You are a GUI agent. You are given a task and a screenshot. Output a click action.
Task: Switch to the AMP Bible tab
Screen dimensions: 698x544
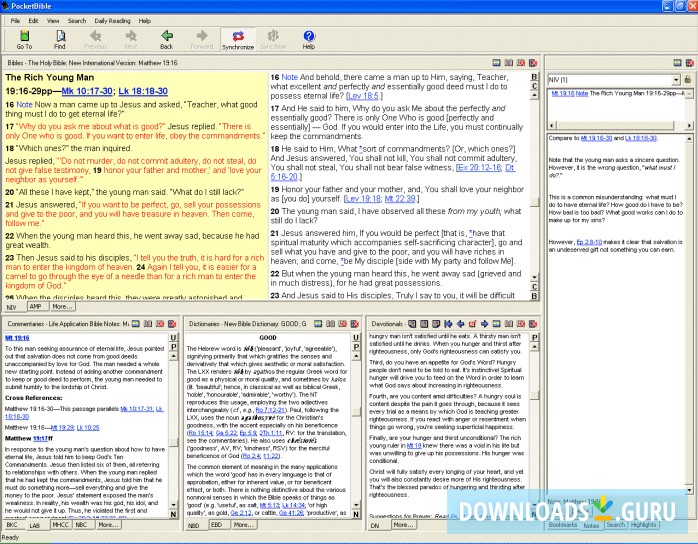35,307
